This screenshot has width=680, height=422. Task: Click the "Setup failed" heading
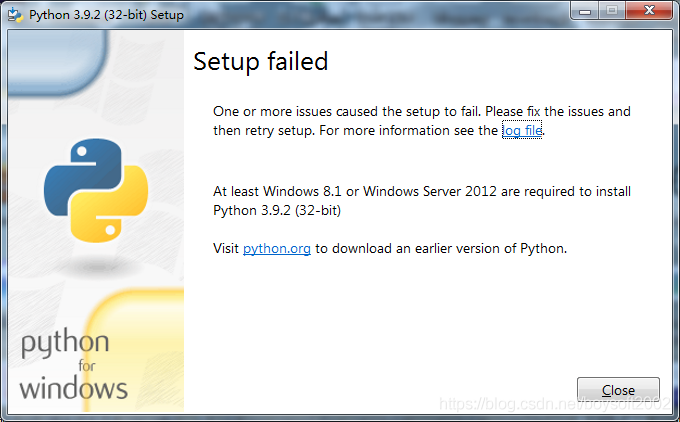pos(260,61)
